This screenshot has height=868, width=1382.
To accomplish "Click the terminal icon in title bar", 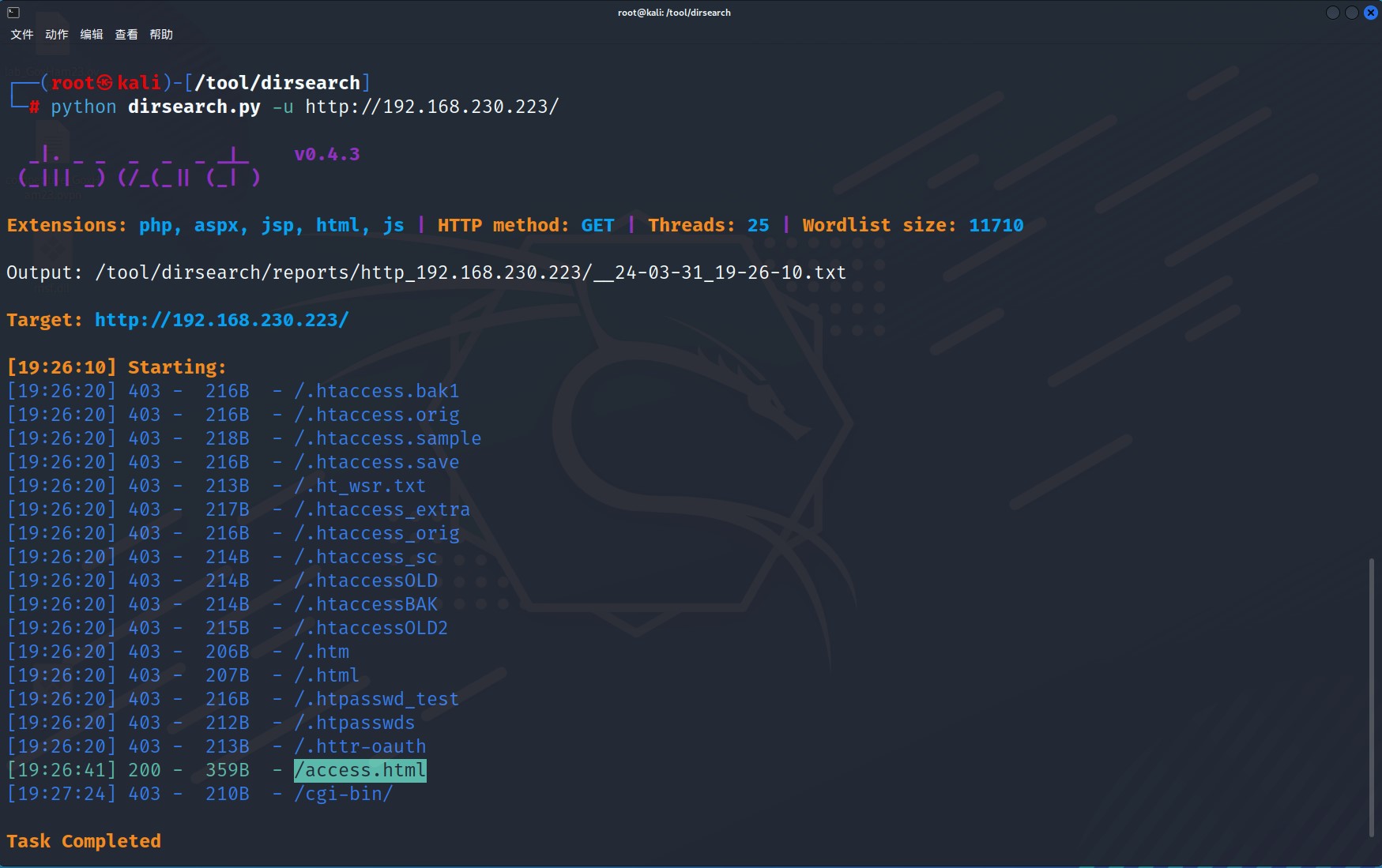I will [x=13, y=13].
